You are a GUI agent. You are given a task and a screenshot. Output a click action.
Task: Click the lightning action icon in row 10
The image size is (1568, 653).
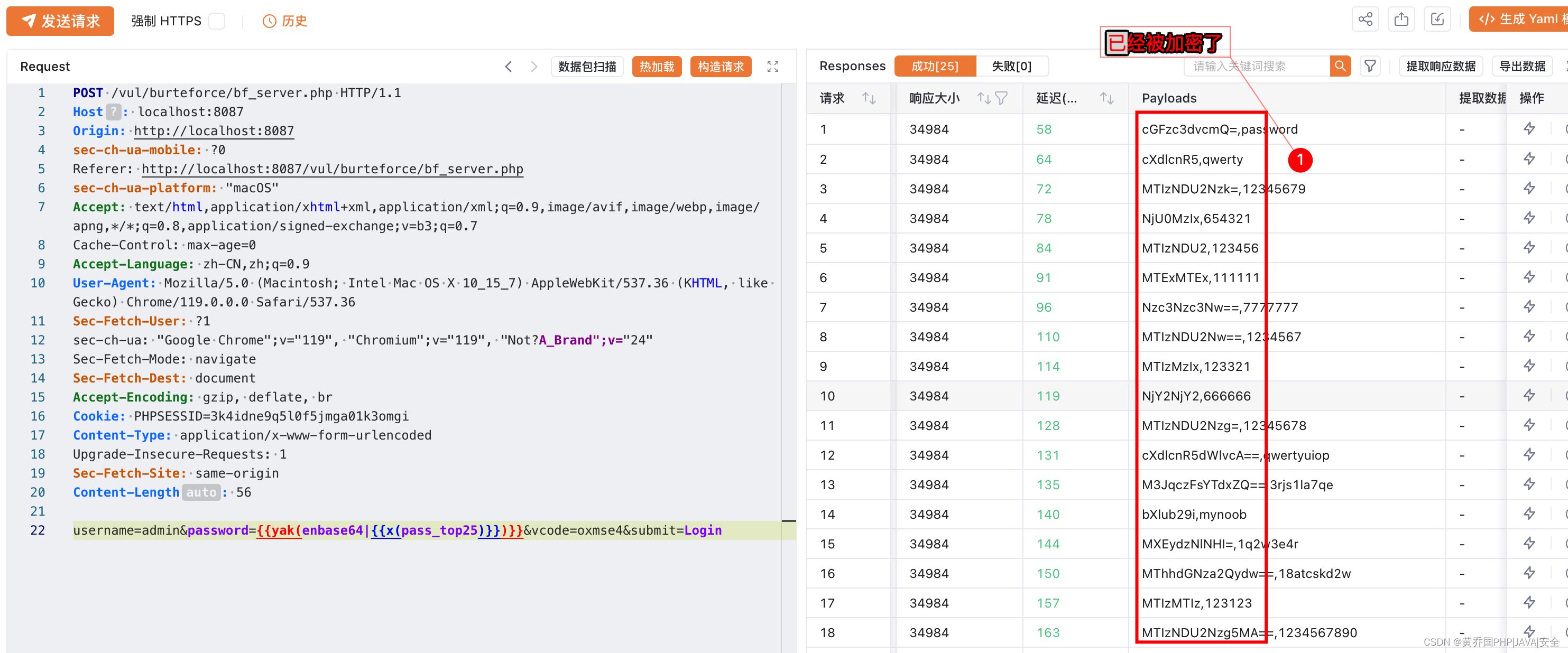click(1529, 396)
